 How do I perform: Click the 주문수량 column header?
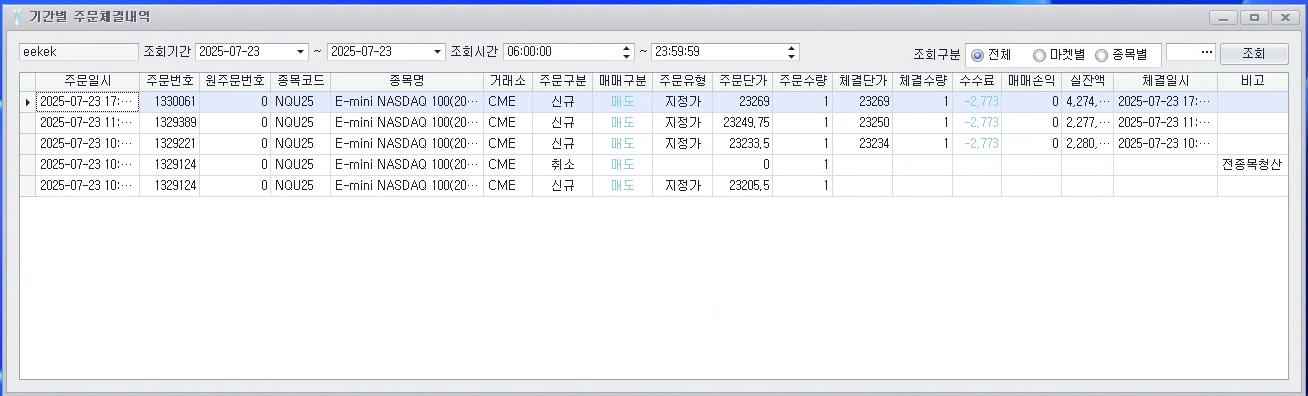(802, 81)
